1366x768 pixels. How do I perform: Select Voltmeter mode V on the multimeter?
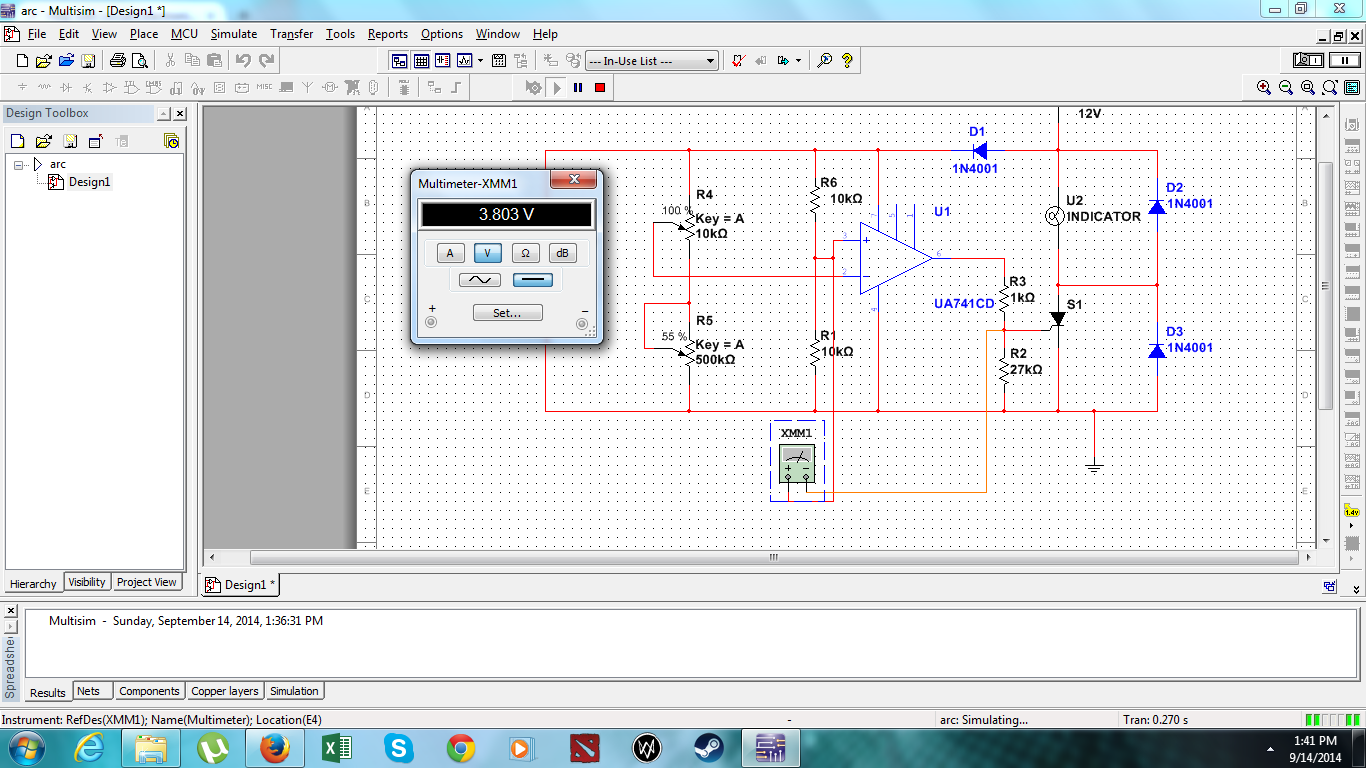pos(487,253)
